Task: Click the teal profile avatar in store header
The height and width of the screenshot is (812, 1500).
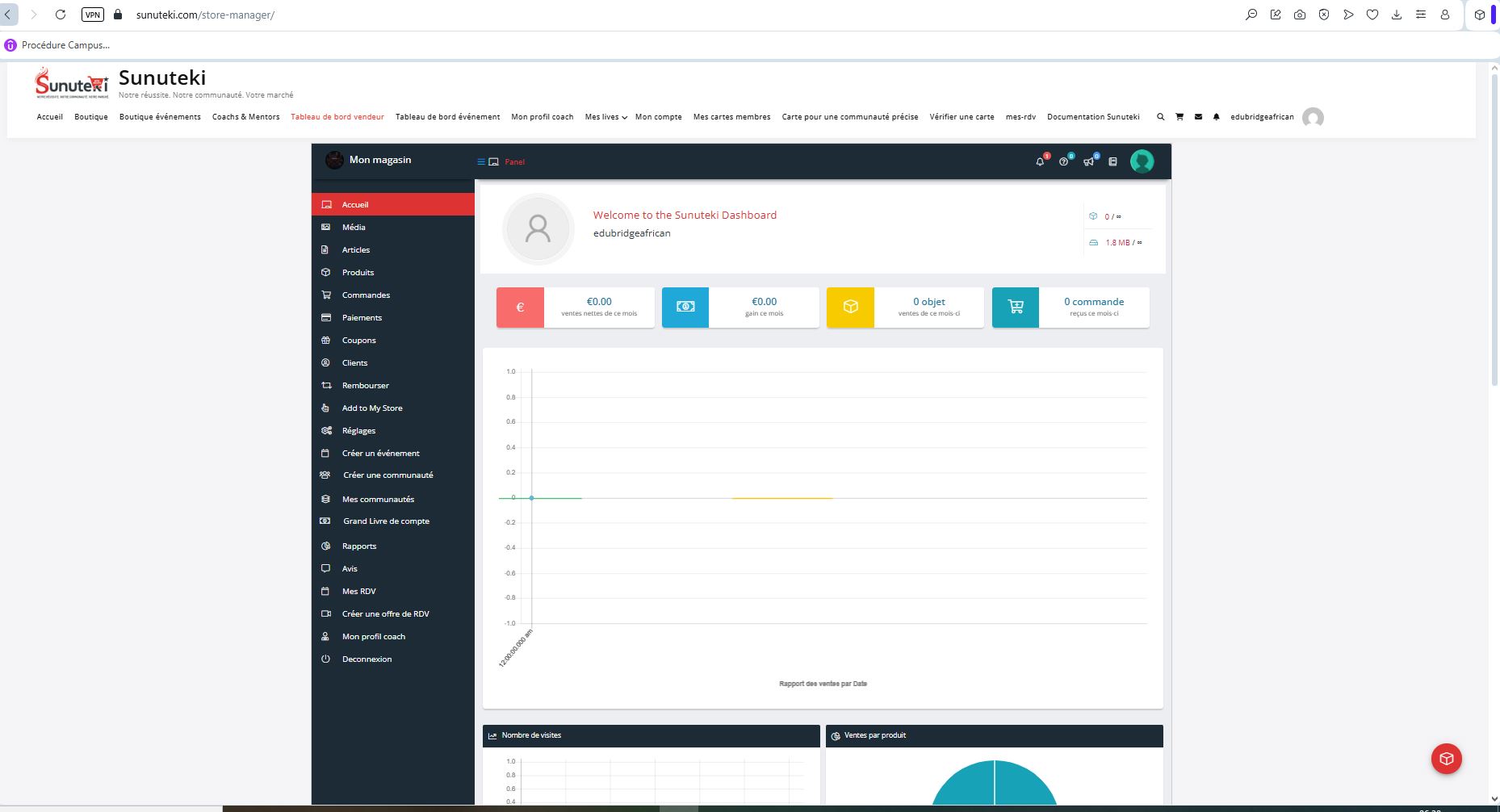Action: click(x=1142, y=161)
